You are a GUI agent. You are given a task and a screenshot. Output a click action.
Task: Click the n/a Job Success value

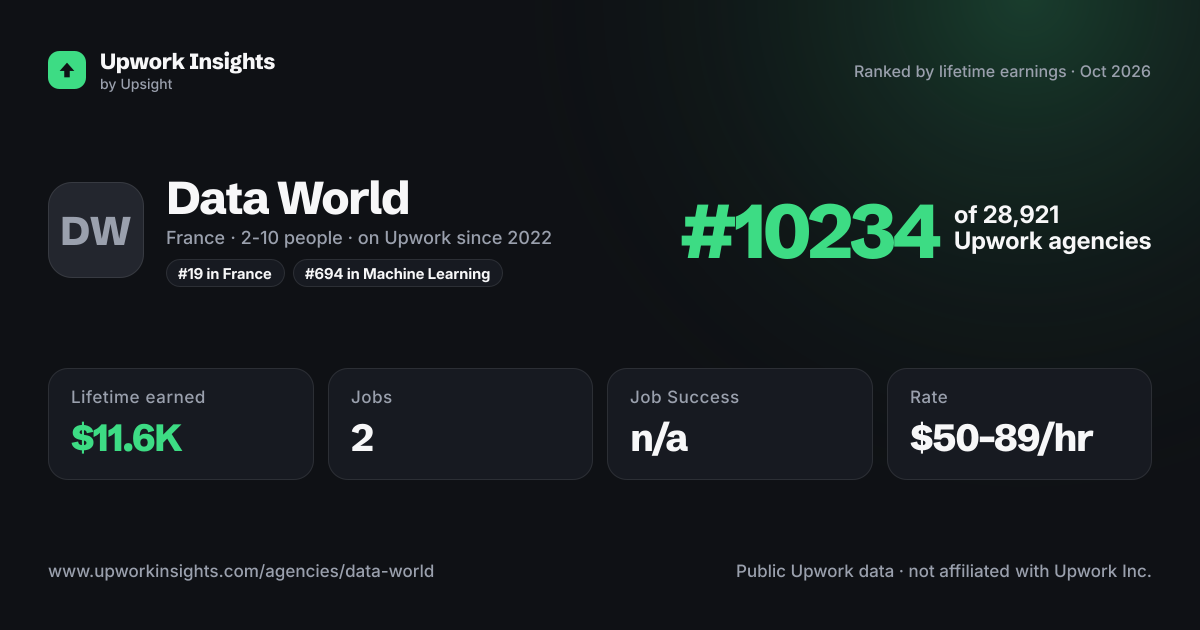pos(659,438)
